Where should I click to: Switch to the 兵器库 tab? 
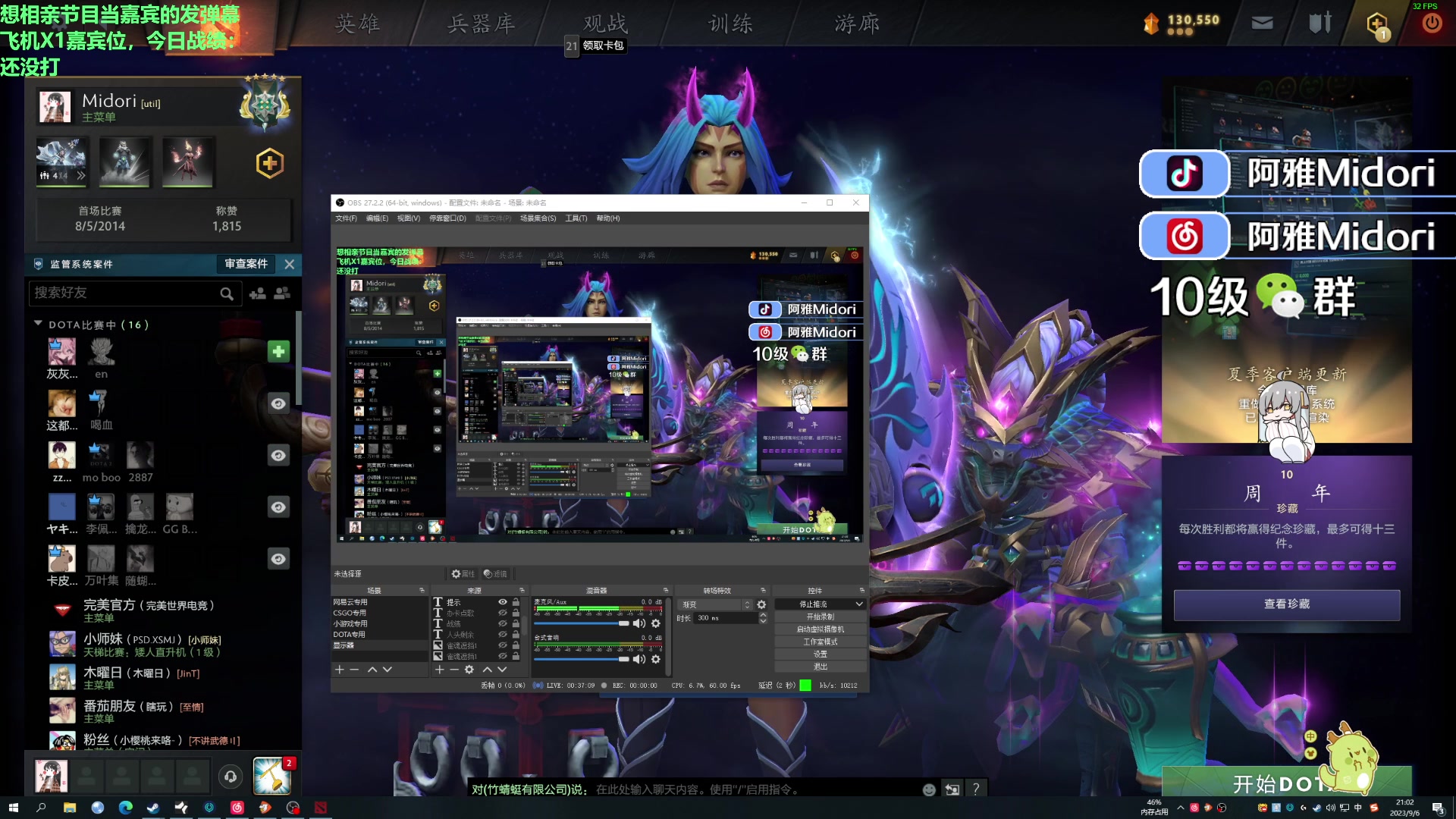tap(481, 24)
